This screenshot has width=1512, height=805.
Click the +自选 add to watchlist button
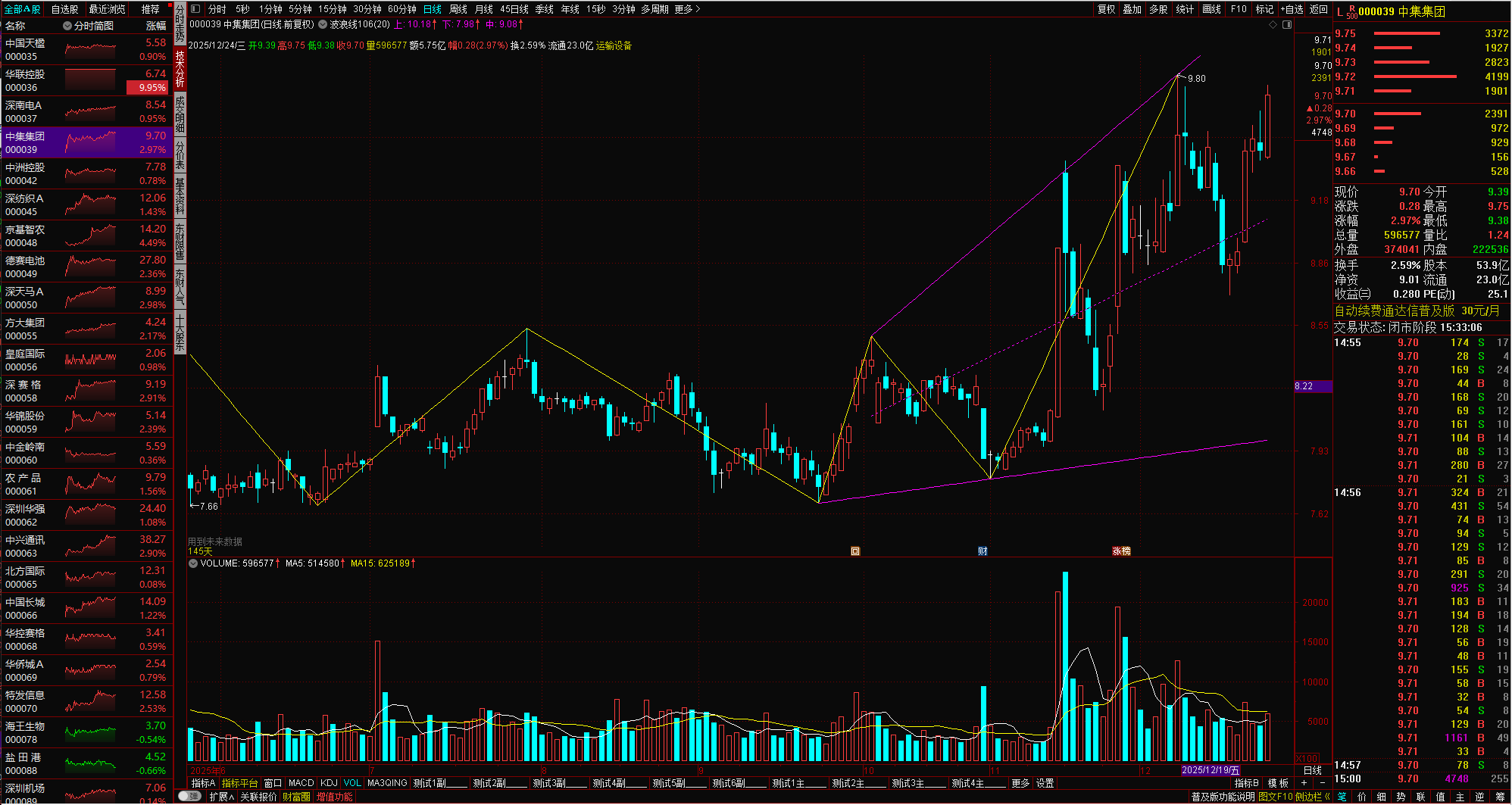(x=1292, y=9)
